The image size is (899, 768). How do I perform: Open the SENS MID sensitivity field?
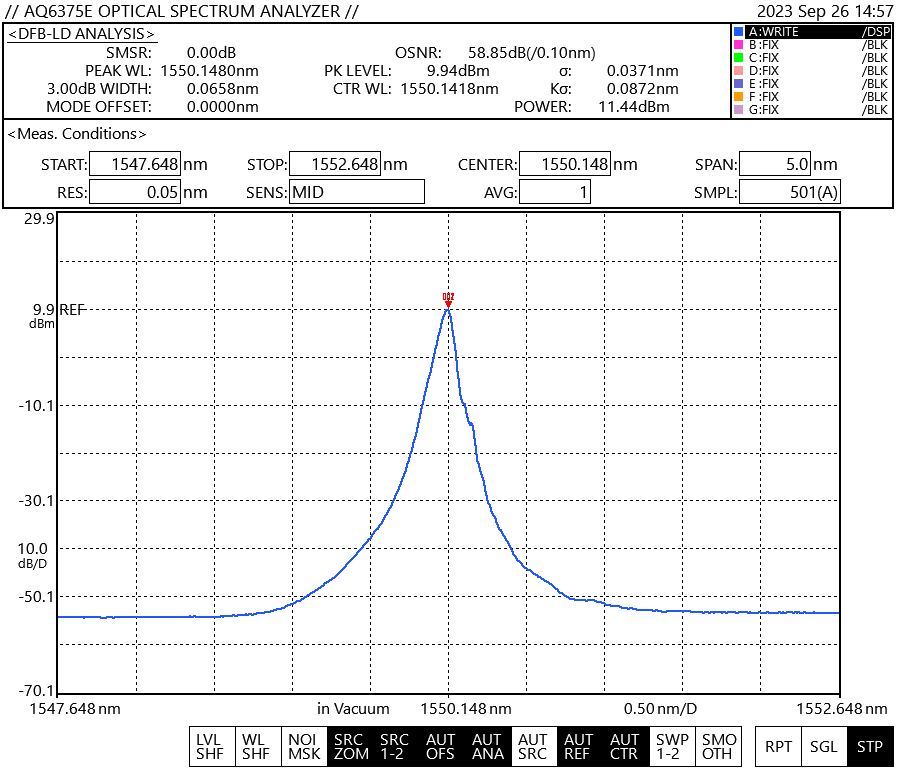click(x=357, y=192)
